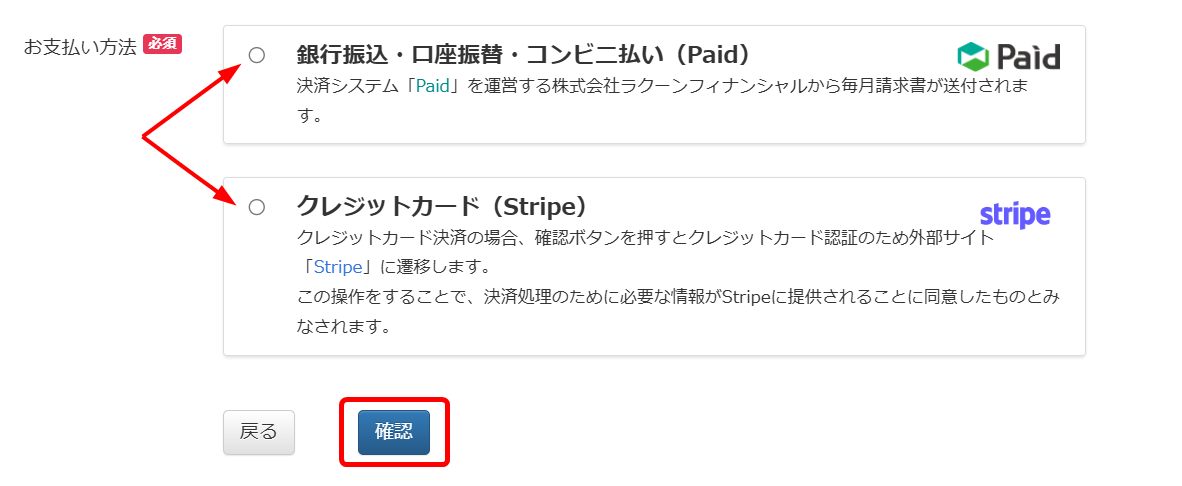Open the green Paid text link

pos(433,87)
